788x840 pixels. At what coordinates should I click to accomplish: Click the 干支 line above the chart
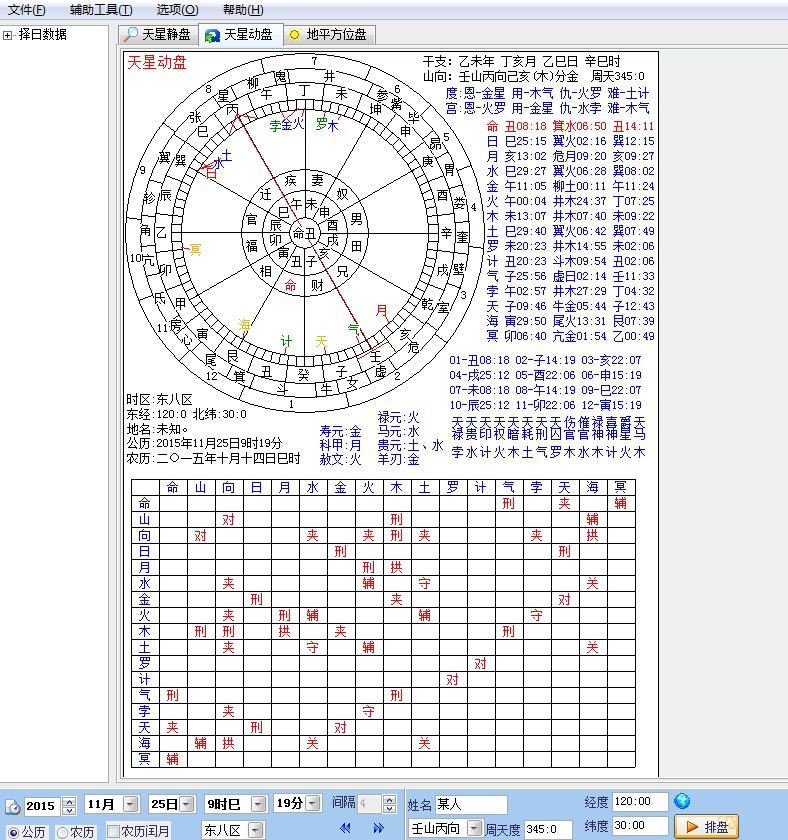pos(521,61)
